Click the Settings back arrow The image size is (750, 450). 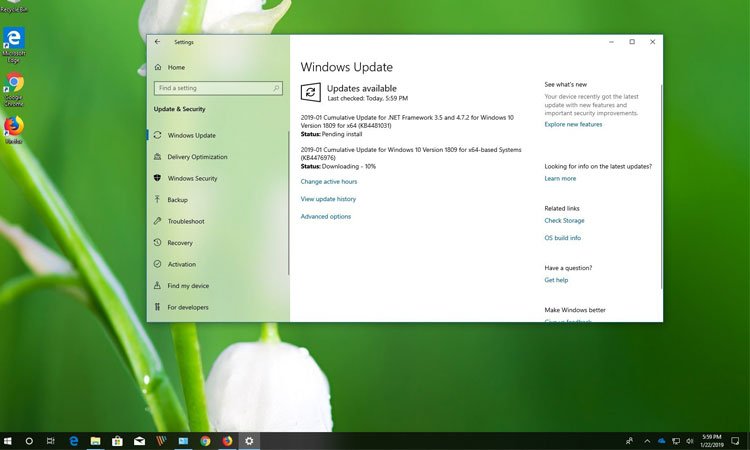(x=157, y=42)
